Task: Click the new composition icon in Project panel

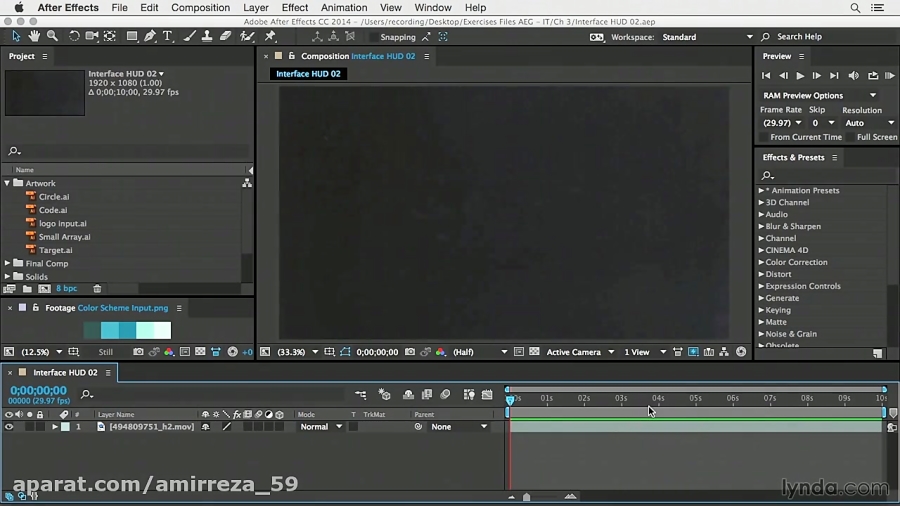Action: [x=44, y=289]
